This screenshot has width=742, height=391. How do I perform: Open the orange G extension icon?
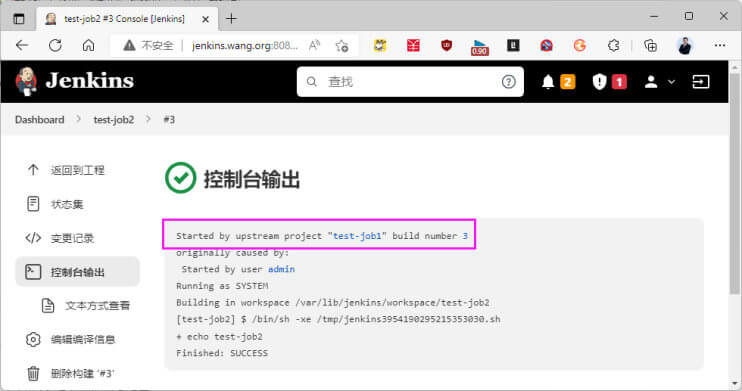coord(580,45)
